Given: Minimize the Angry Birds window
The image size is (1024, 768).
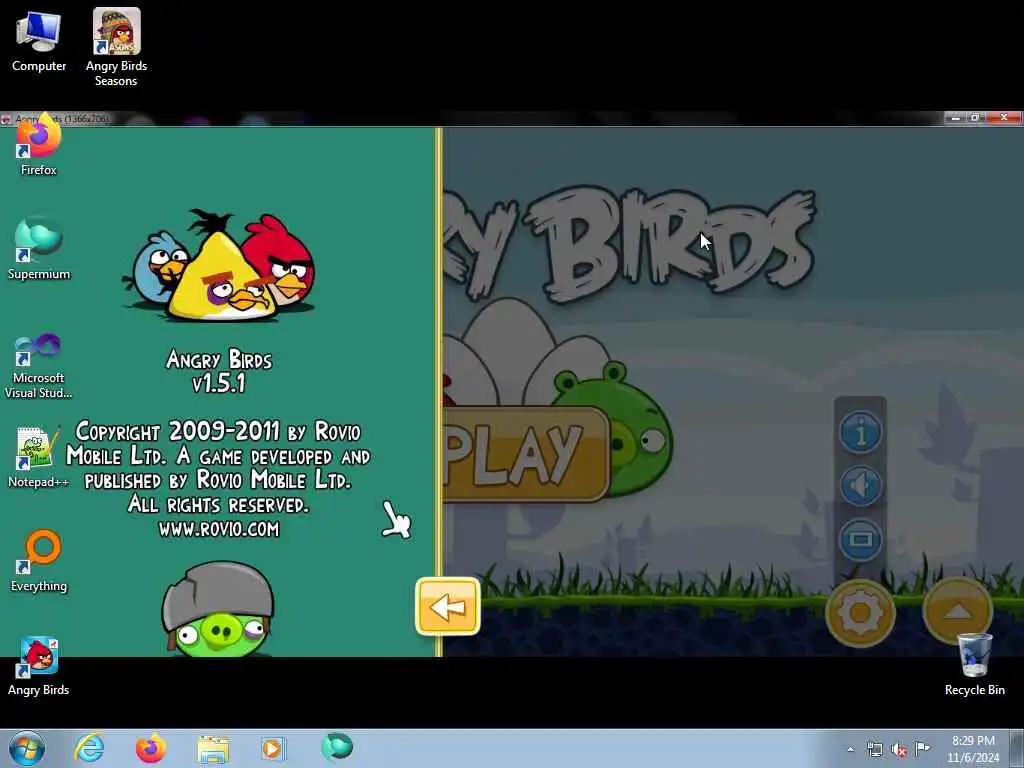Looking at the screenshot, I should tap(955, 118).
